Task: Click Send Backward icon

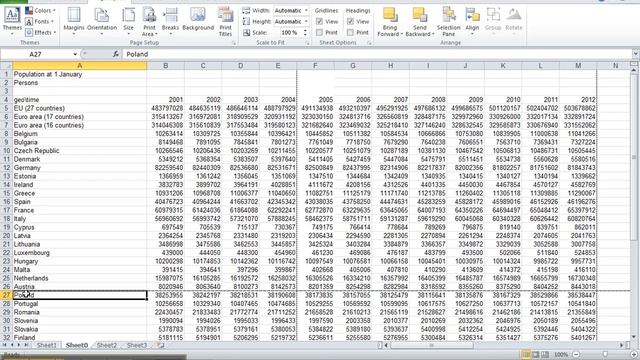Action: 419,15
